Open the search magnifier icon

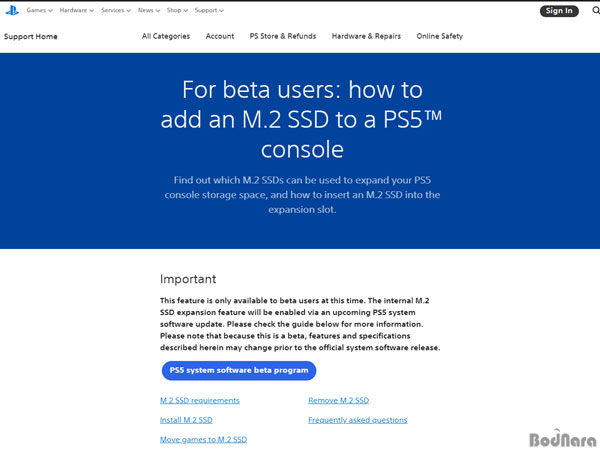(x=596, y=11)
